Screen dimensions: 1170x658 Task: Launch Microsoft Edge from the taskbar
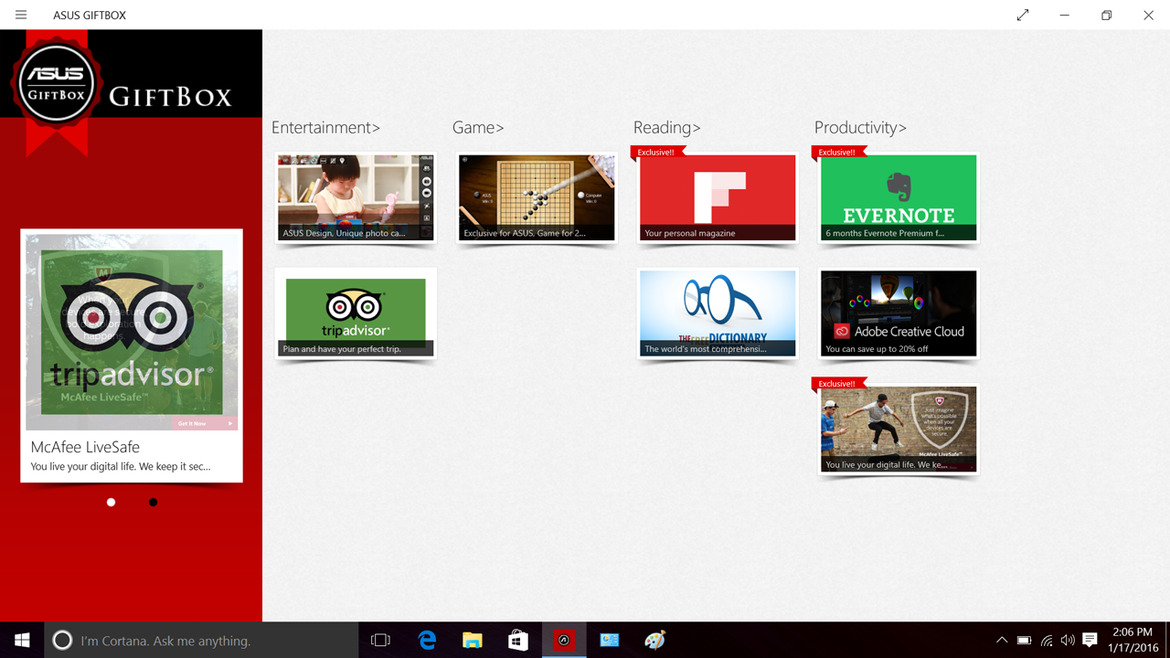tap(427, 640)
